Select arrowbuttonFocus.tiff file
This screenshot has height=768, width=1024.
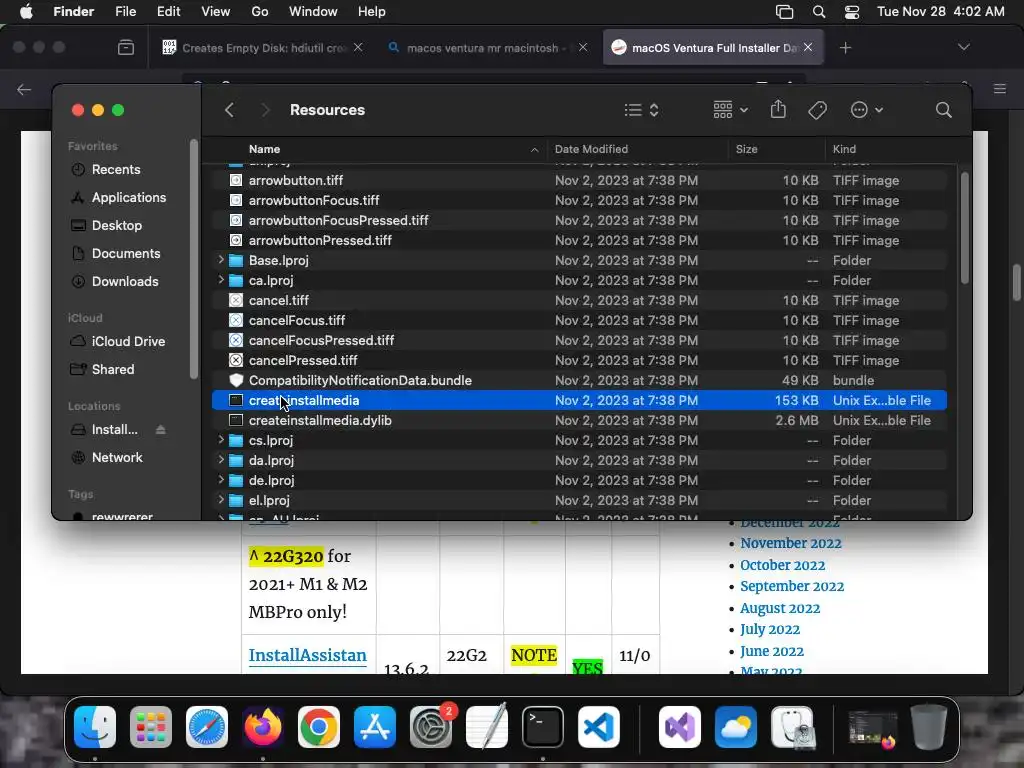[x=579, y=200]
